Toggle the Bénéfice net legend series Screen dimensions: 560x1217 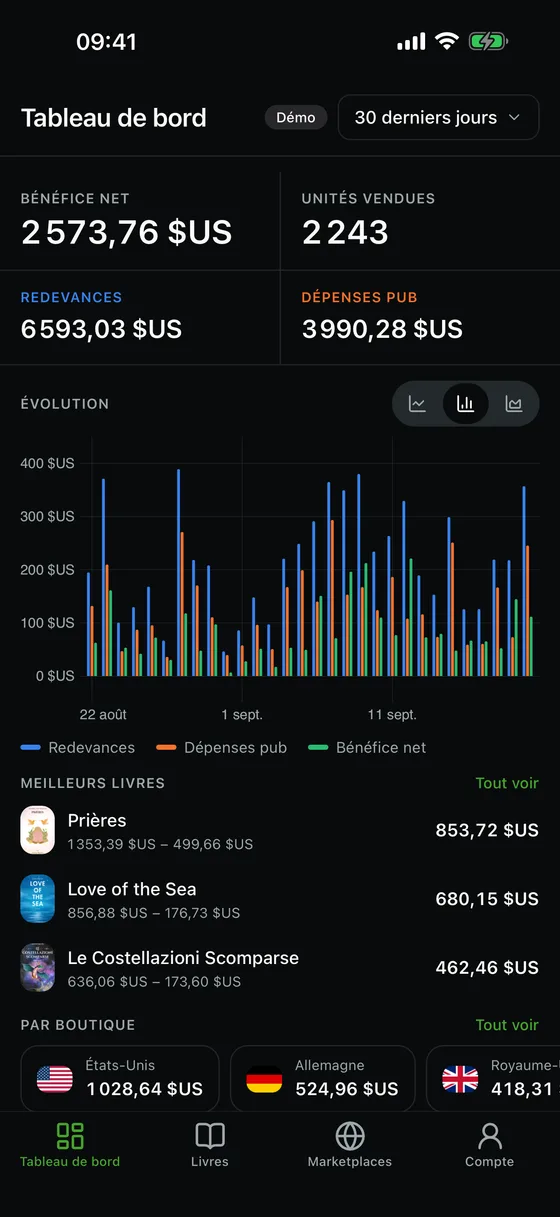[x=367, y=747]
